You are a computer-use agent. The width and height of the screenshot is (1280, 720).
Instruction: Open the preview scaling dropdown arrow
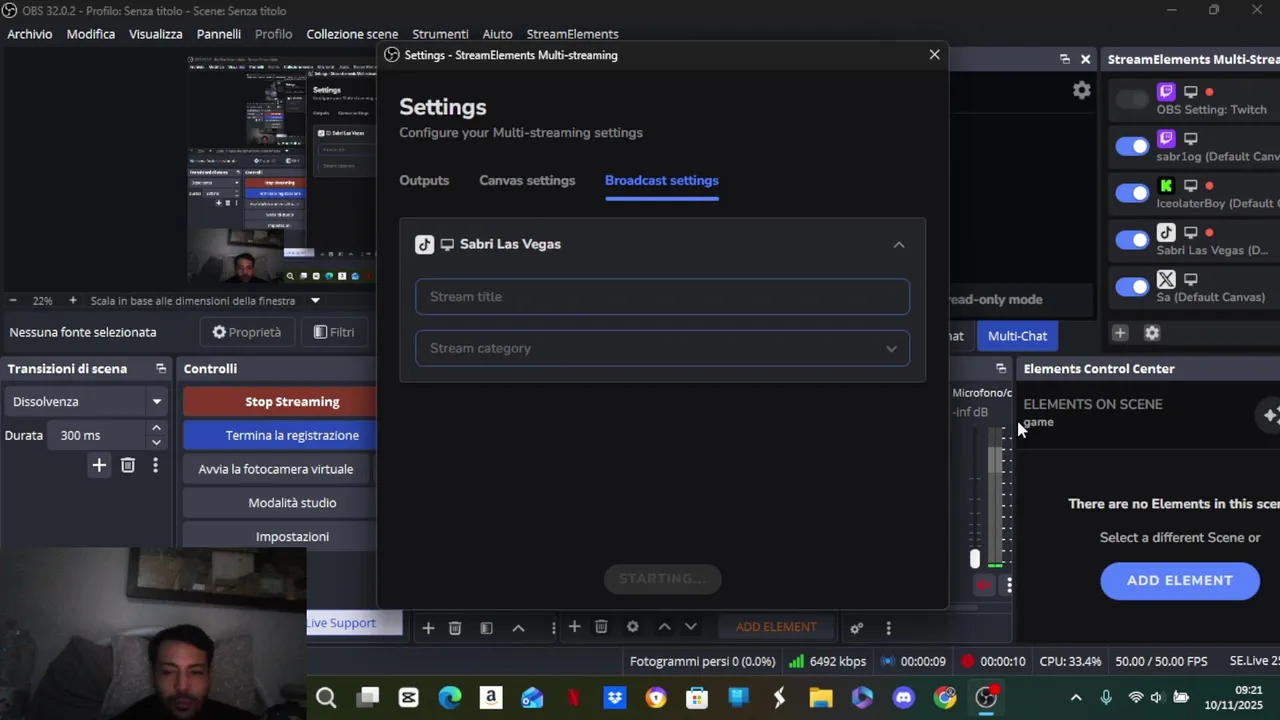click(x=315, y=300)
